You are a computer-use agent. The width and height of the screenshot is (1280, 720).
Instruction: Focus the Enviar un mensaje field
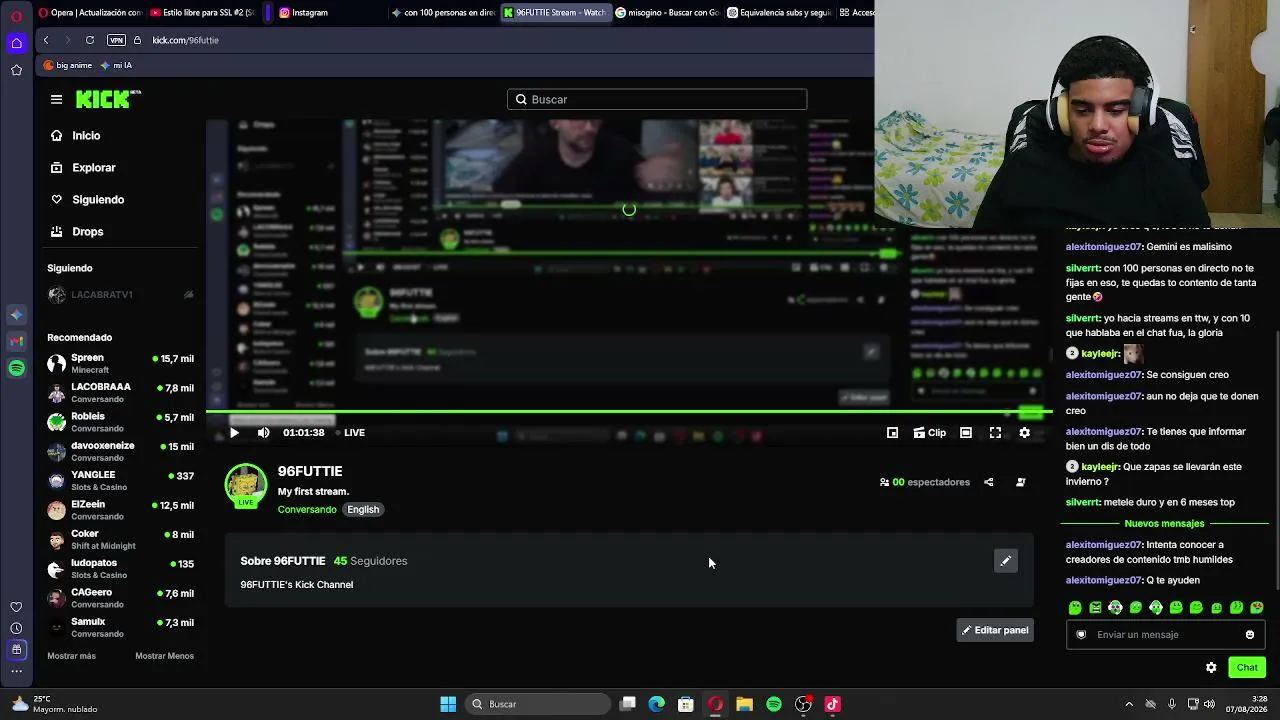pyautogui.click(x=1165, y=635)
